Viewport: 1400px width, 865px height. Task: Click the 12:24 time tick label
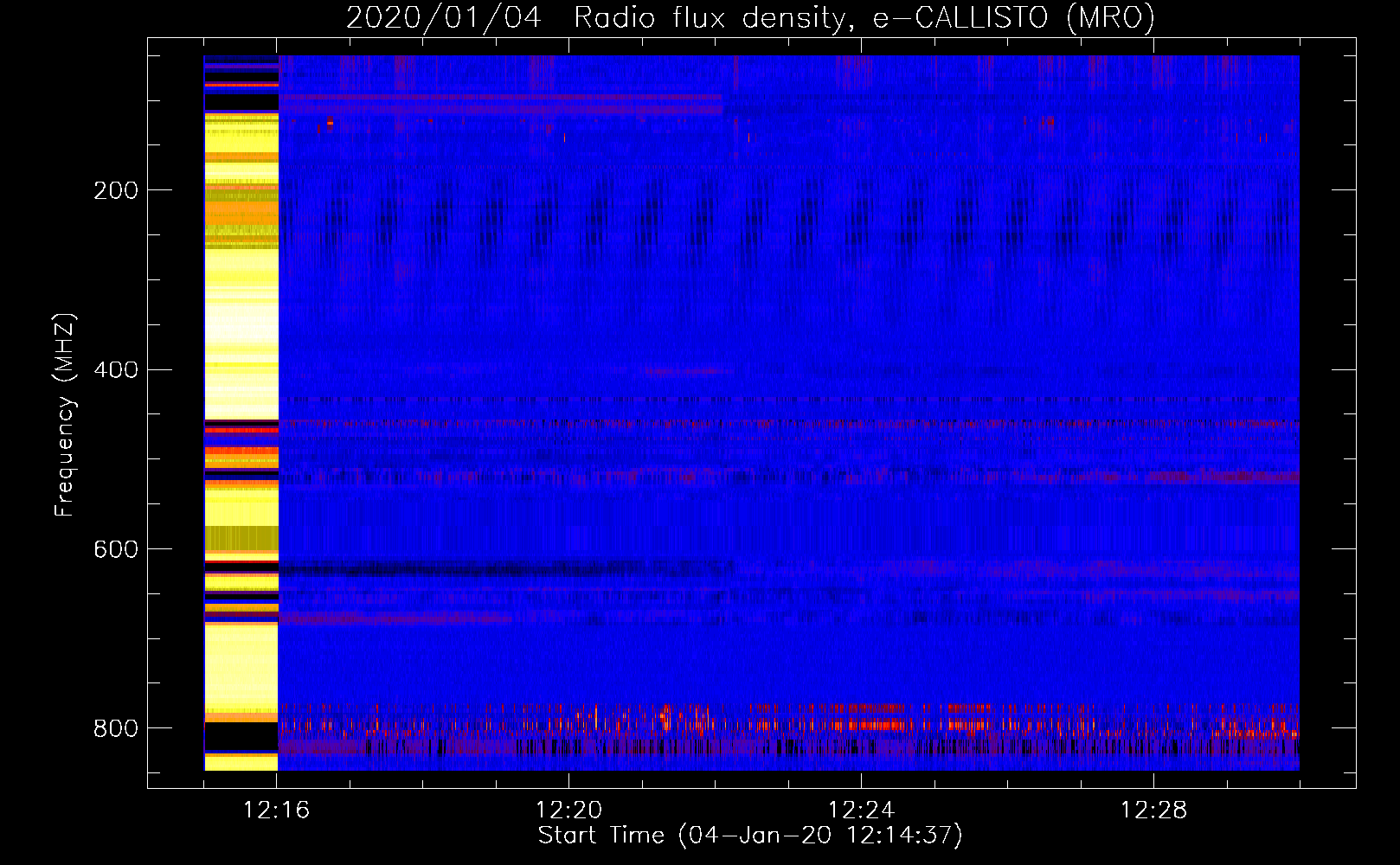861,811
